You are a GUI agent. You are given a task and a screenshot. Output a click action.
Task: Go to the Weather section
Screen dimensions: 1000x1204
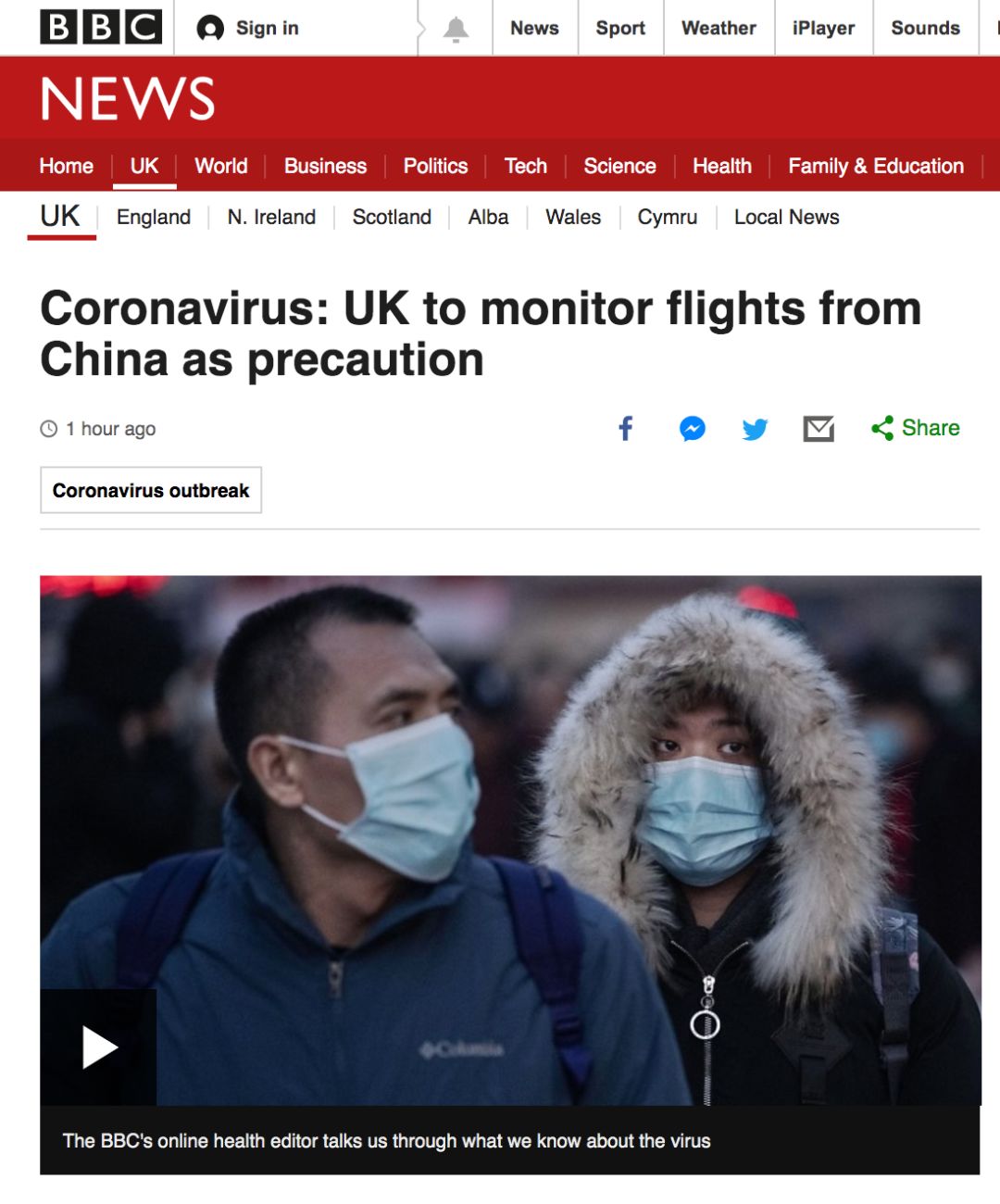pos(719,28)
